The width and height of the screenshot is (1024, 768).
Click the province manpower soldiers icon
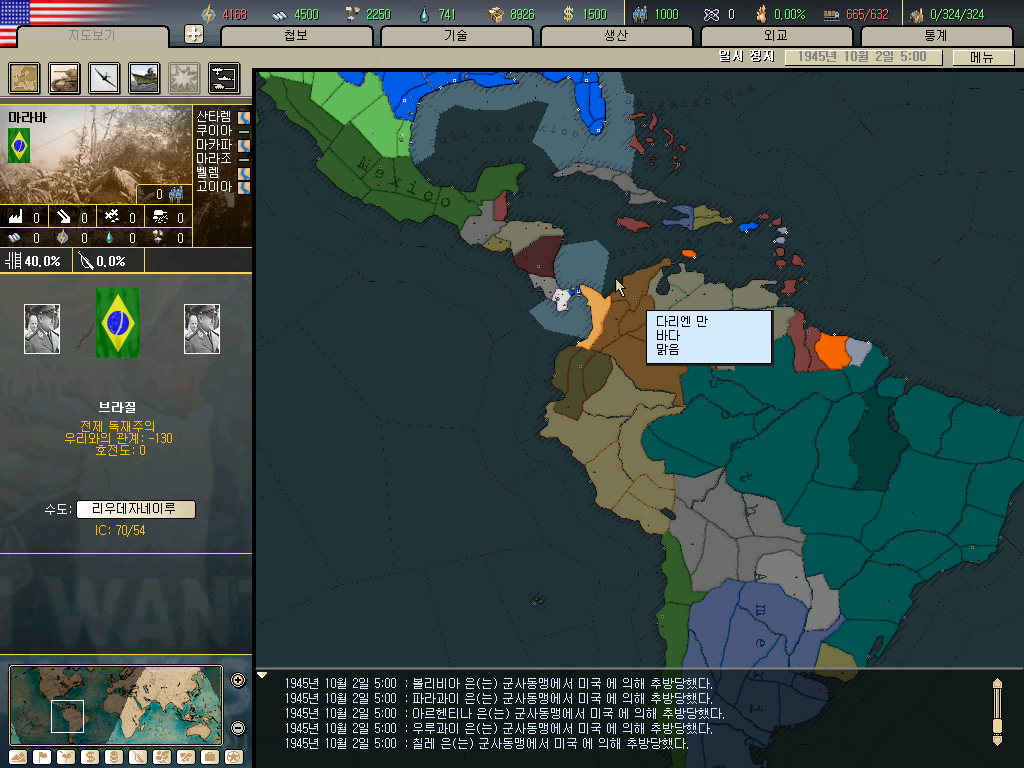tap(176, 194)
